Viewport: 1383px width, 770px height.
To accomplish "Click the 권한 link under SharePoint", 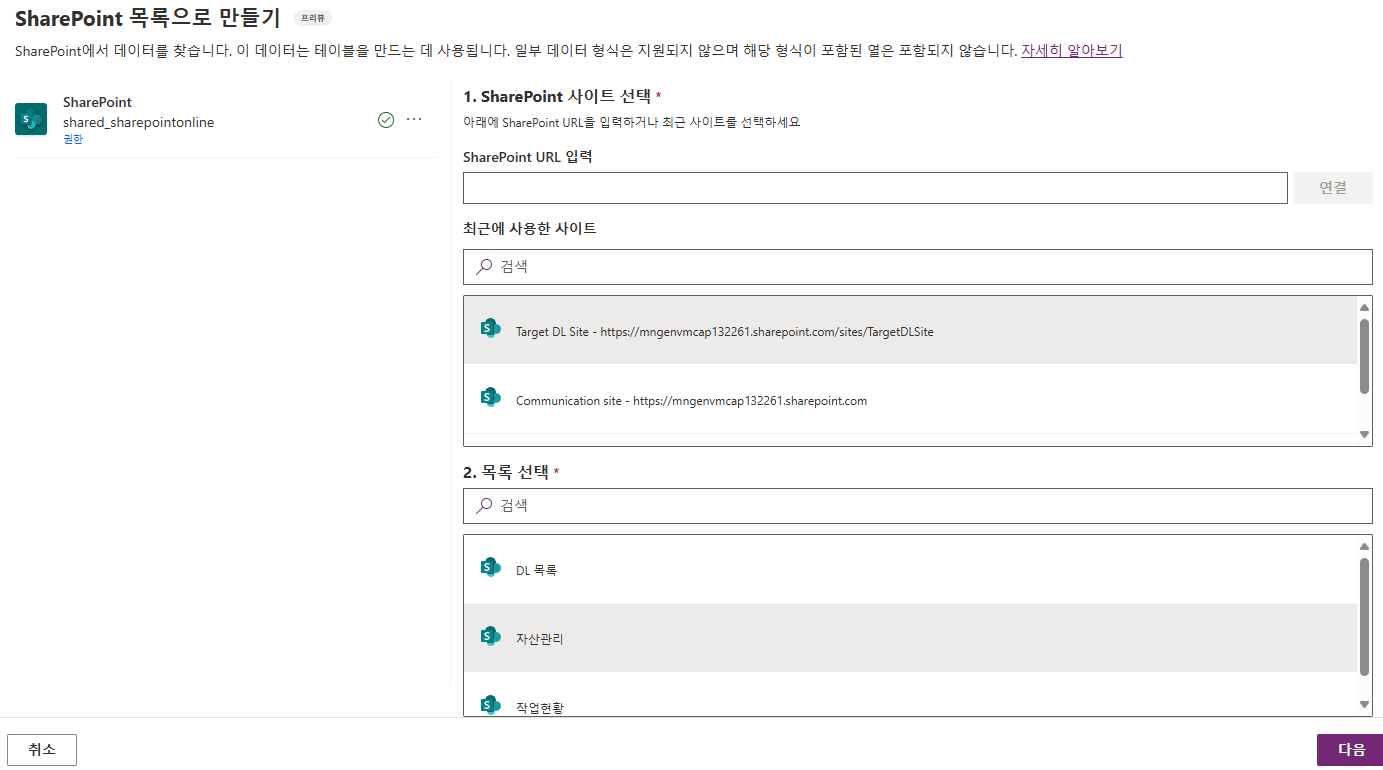I will [x=73, y=139].
